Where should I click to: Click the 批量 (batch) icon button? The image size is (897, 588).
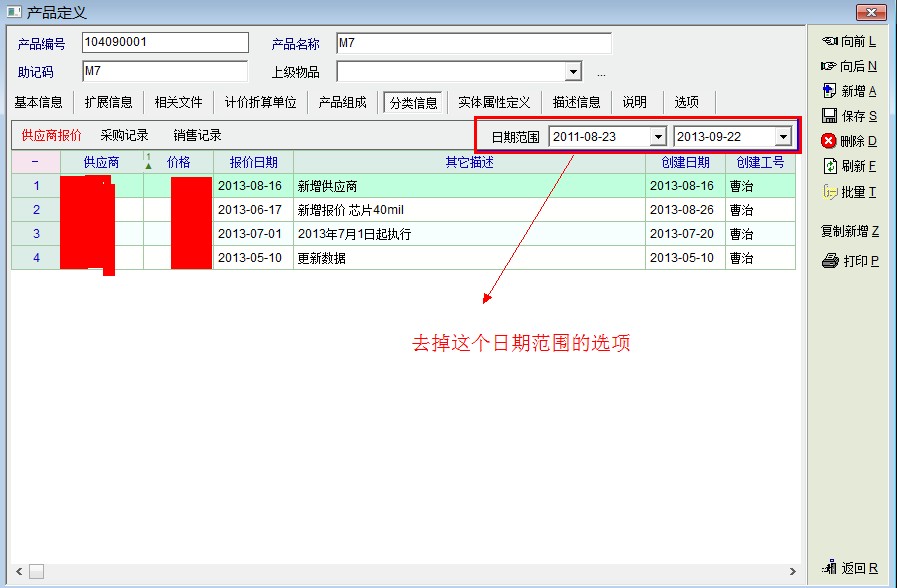pyautogui.click(x=829, y=191)
